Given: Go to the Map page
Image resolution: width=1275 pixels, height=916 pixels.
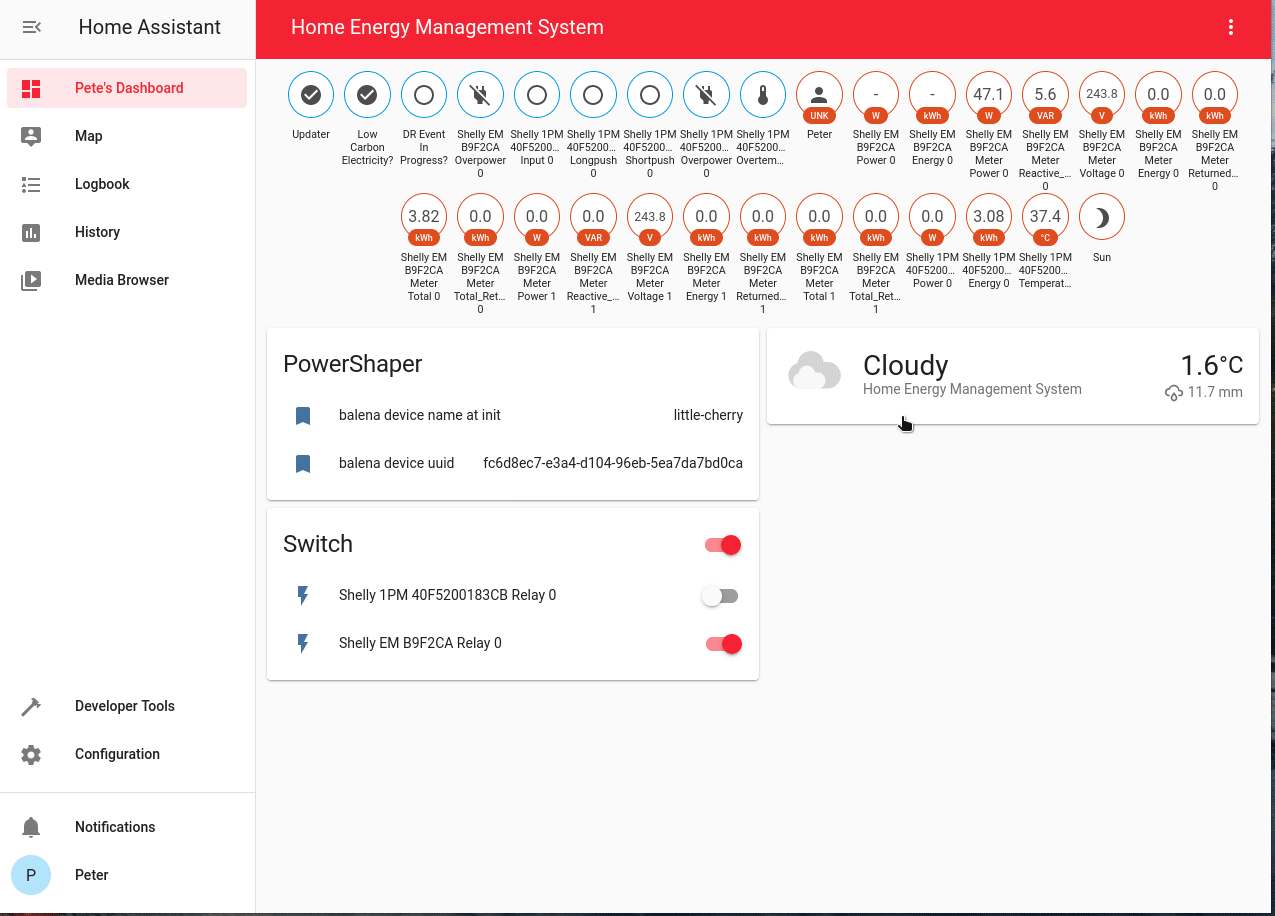Looking at the screenshot, I should [x=127, y=136].
